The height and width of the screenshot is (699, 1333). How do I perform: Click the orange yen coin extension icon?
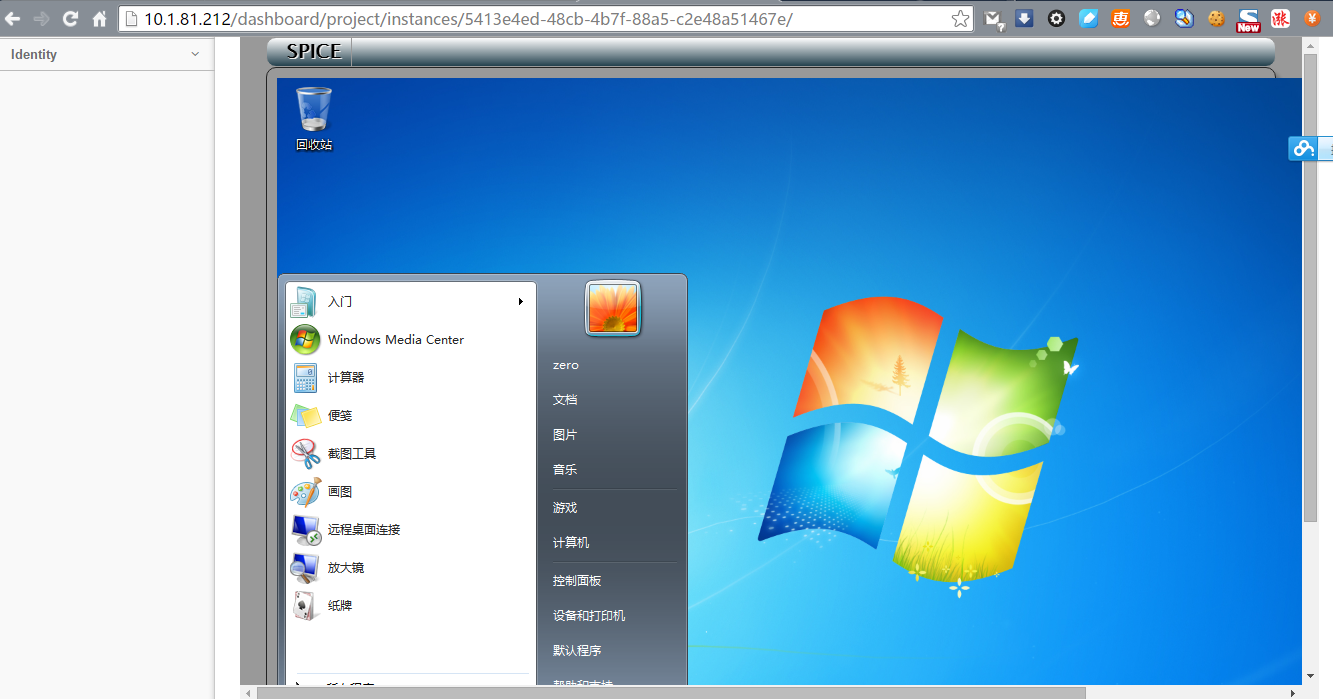tap(1312, 18)
